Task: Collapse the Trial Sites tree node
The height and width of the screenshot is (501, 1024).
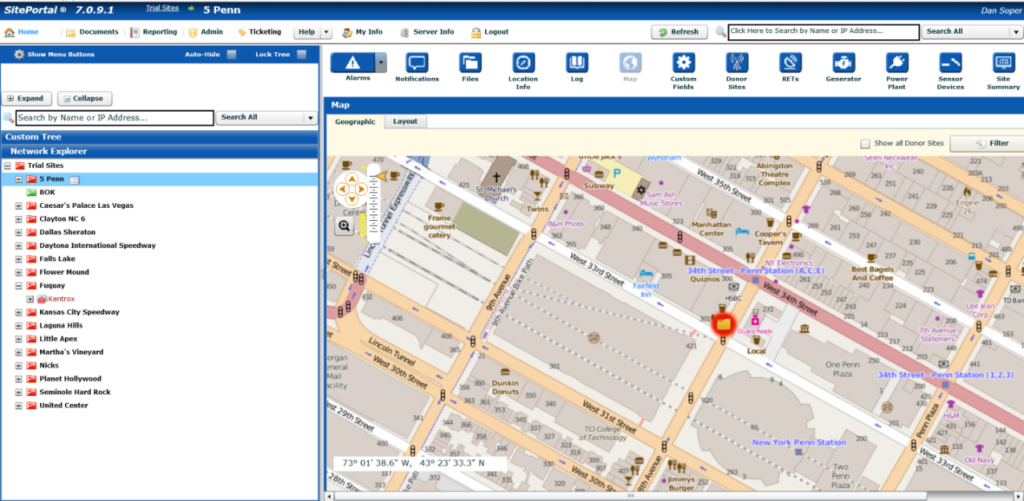Action: tap(8, 166)
